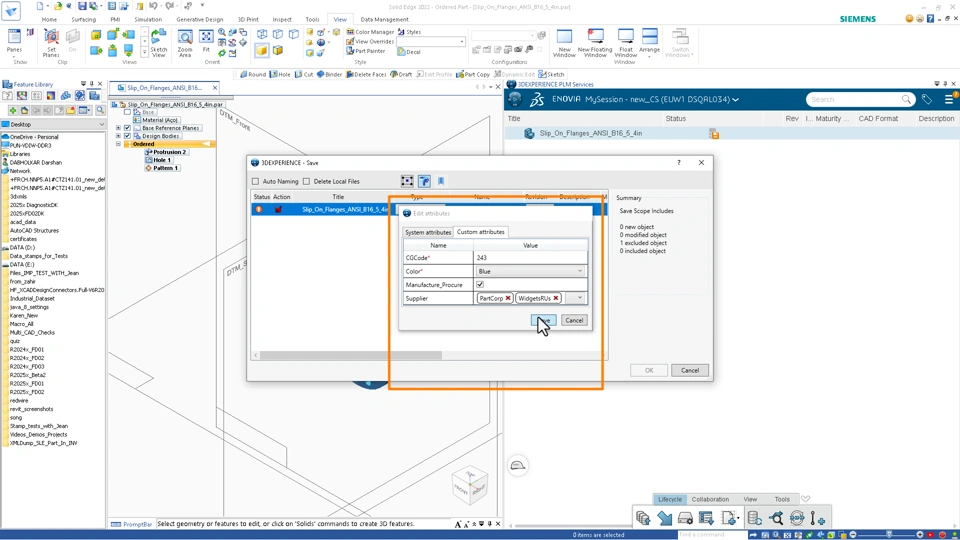Select the Round feature tool

click(x=253, y=74)
